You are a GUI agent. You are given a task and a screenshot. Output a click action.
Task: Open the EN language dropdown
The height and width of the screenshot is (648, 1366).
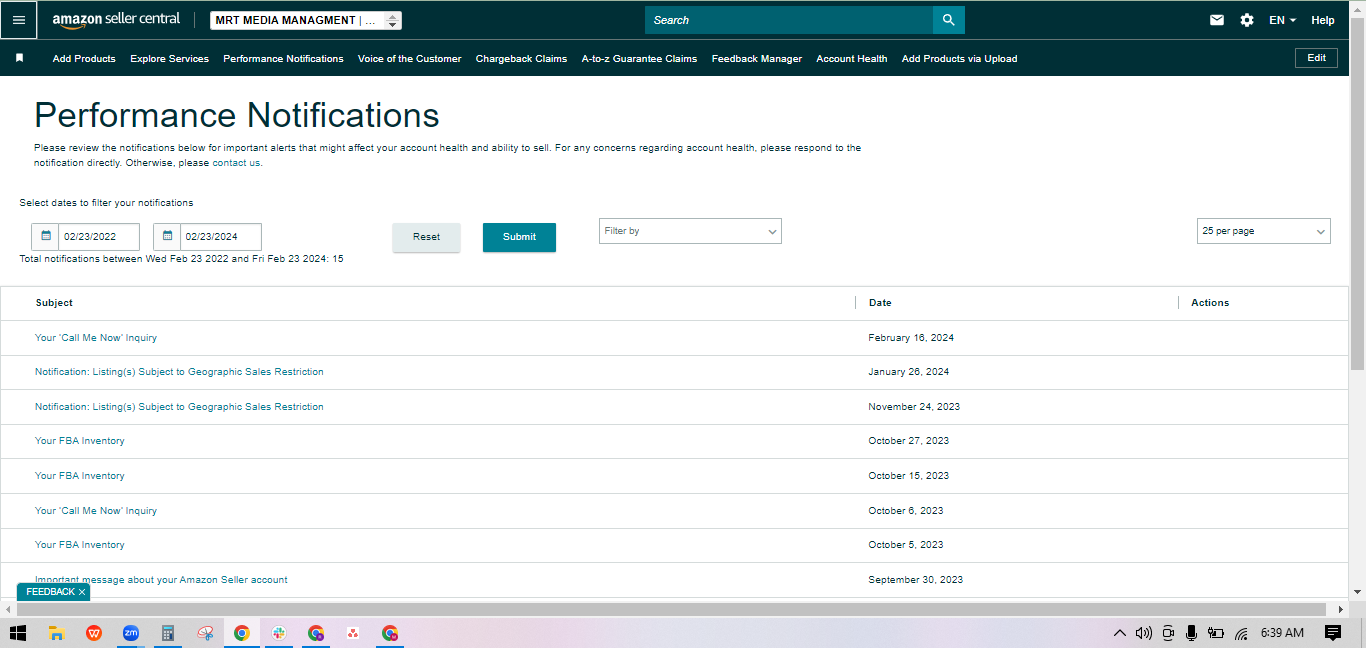coord(1282,20)
